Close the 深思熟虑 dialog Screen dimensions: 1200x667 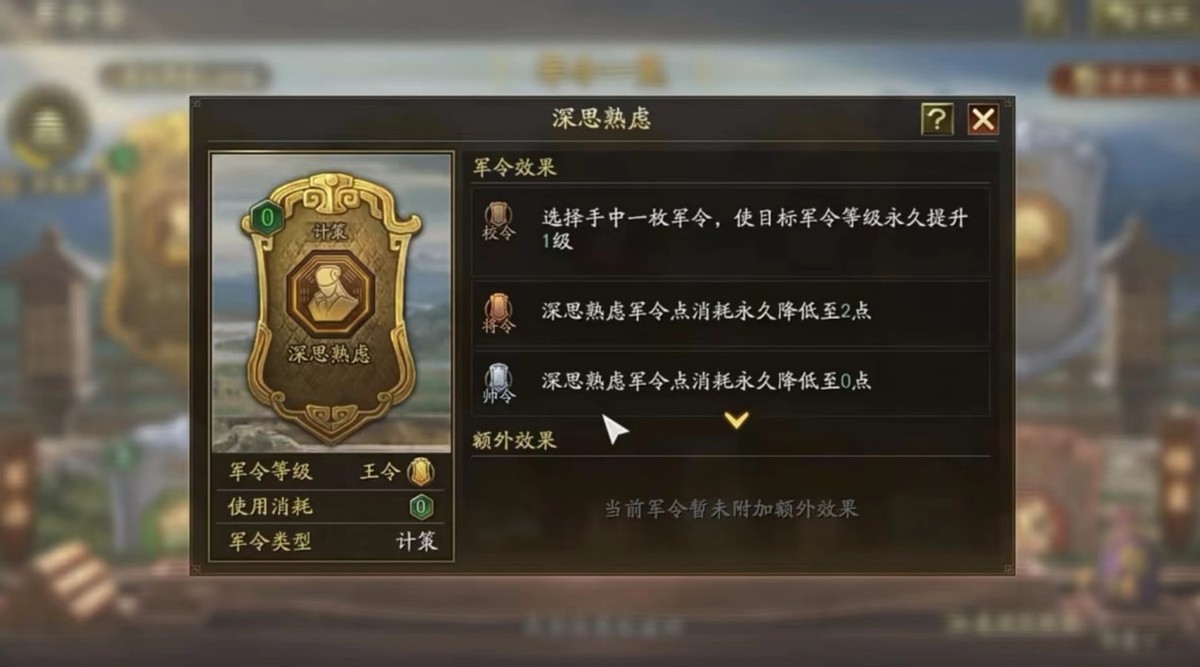point(983,120)
